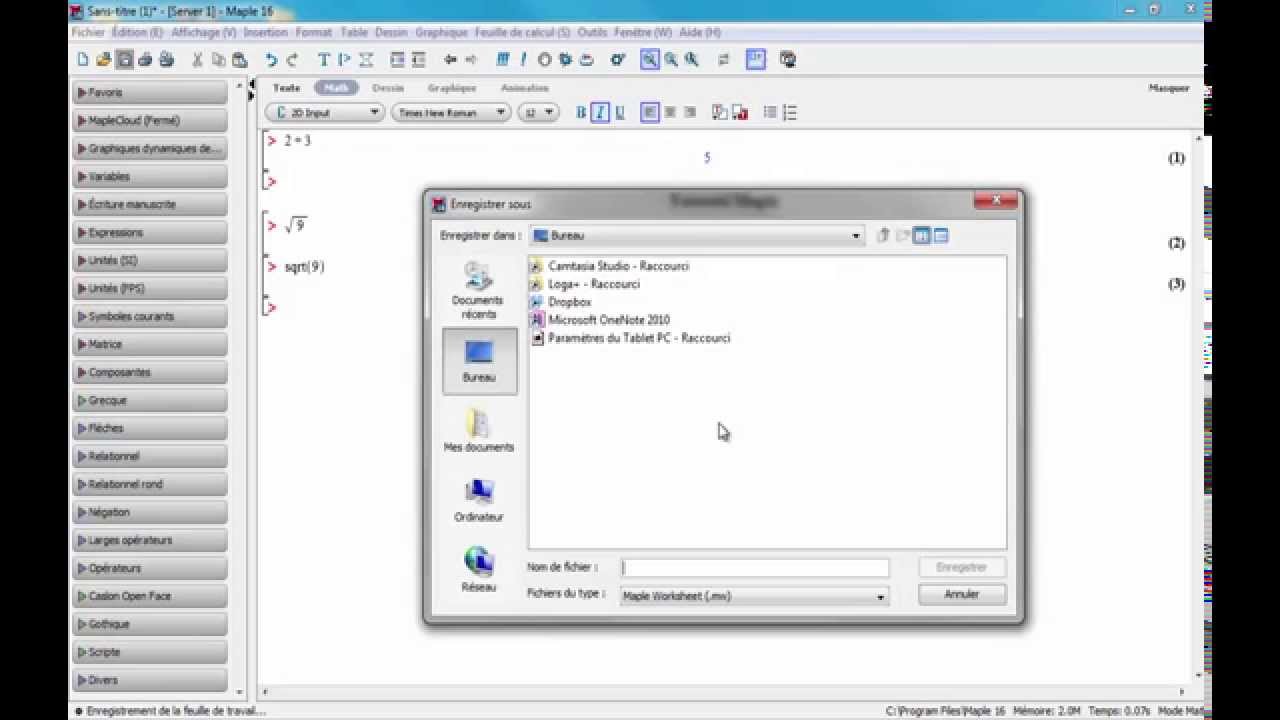Toggle bulleted list formatting
The image size is (1280, 720).
[x=770, y=113]
